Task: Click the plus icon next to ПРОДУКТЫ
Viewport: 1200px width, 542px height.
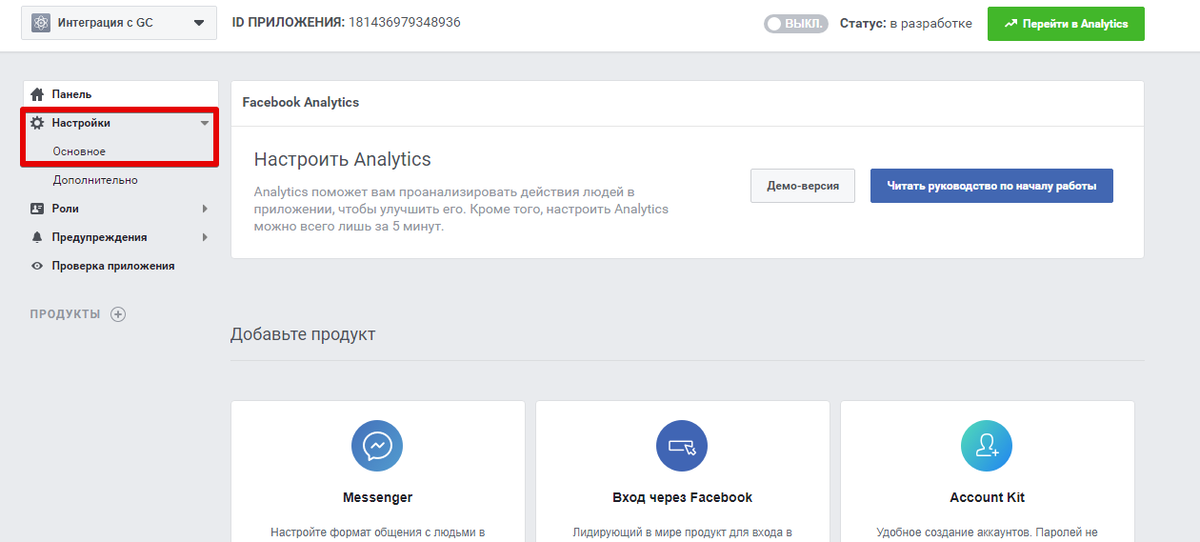Action: click(x=118, y=314)
